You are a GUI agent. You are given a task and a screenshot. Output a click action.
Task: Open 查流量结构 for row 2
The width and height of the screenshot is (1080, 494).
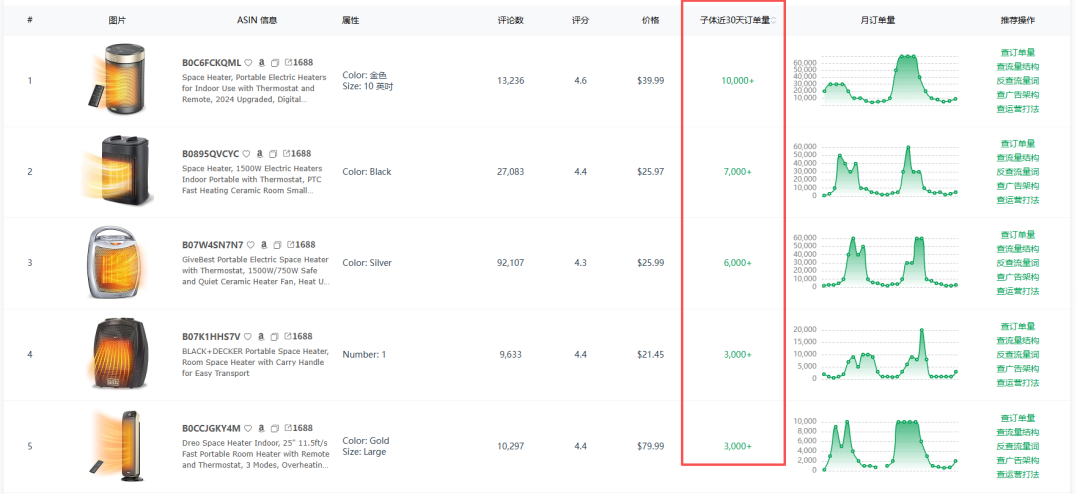tap(1017, 157)
